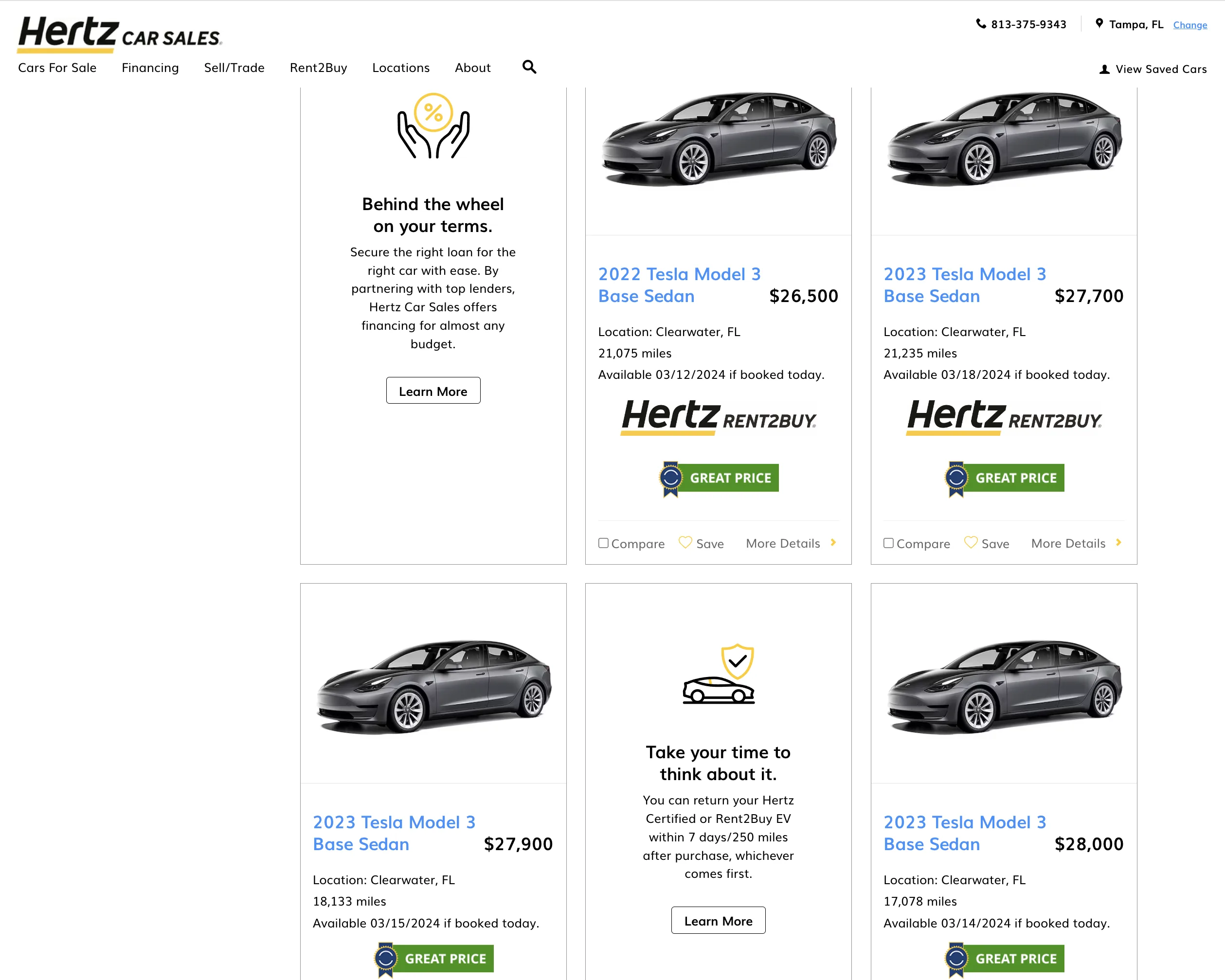Click the 17,078 miles text
1225x980 pixels.
tap(920, 902)
